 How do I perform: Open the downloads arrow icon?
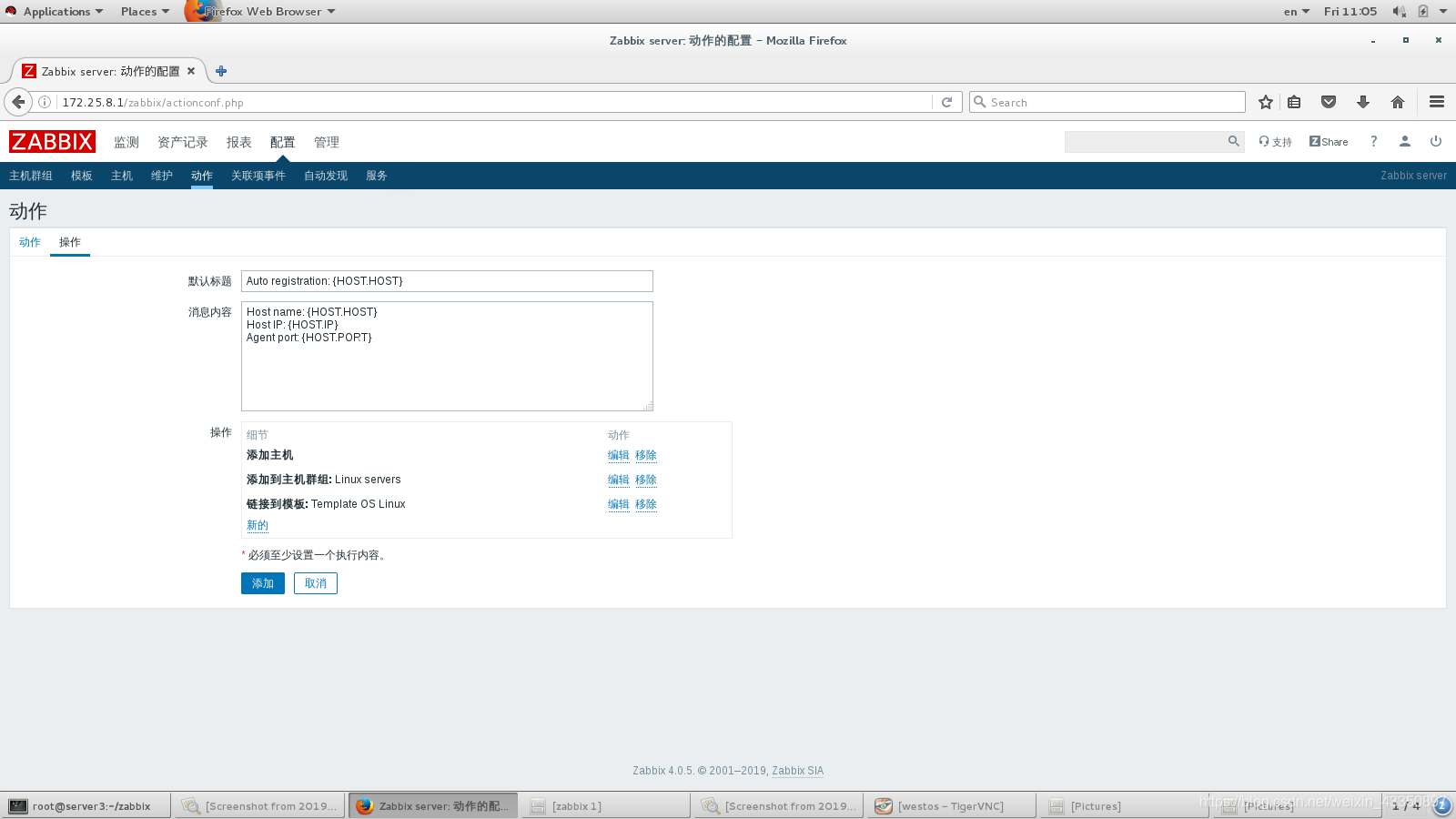pyautogui.click(x=1363, y=102)
